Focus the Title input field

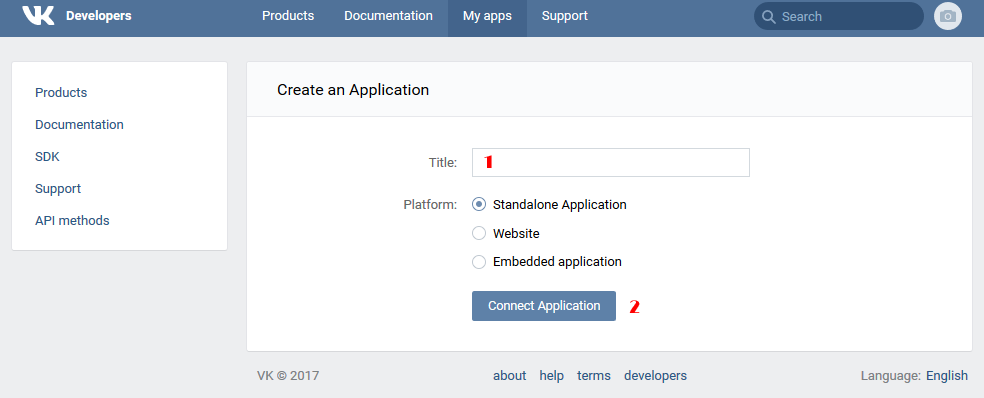click(x=611, y=163)
